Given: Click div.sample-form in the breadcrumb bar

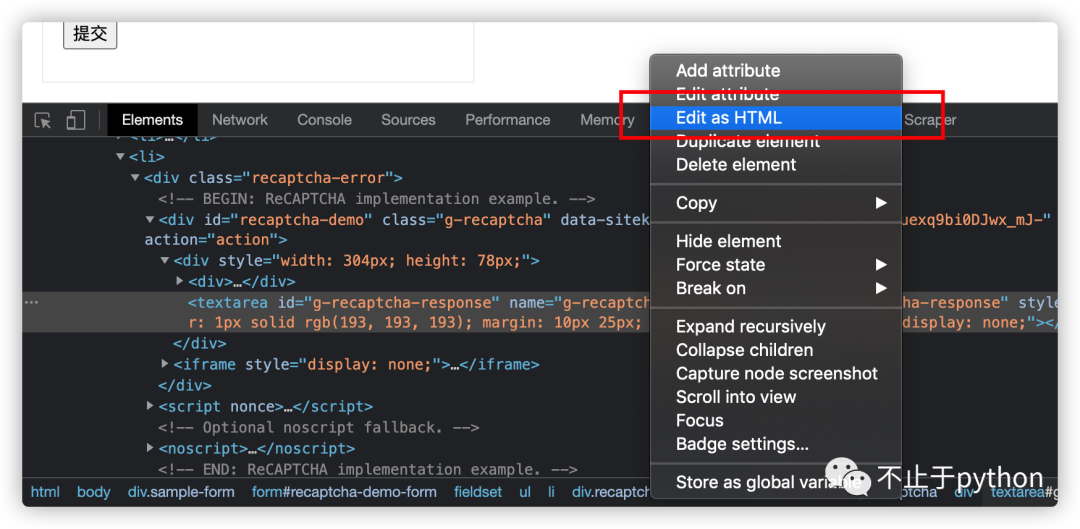Looking at the screenshot, I should pyautogui.click(x=181, y=492).
